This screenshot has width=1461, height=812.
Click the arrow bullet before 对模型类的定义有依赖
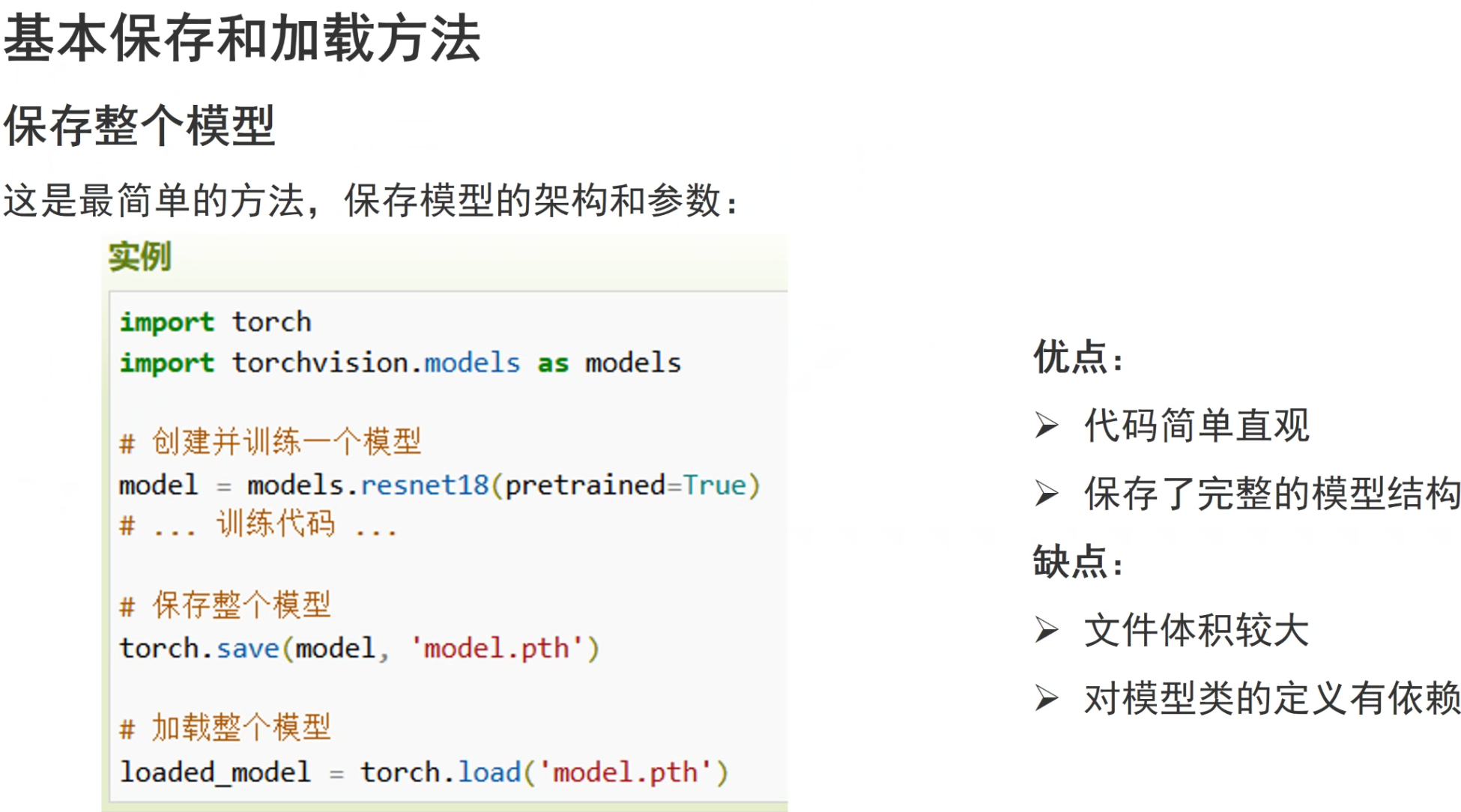(1047, 698)
